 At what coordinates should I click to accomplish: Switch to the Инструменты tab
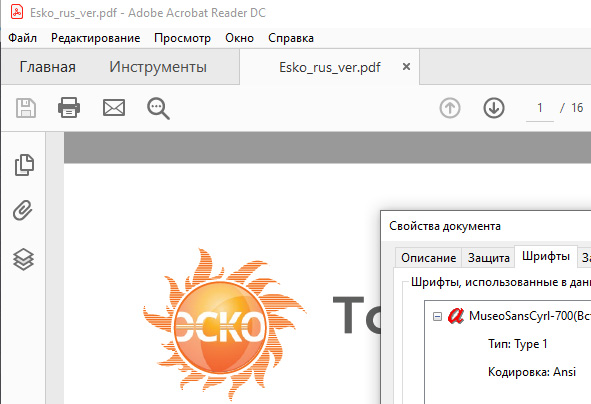(158, 67)
